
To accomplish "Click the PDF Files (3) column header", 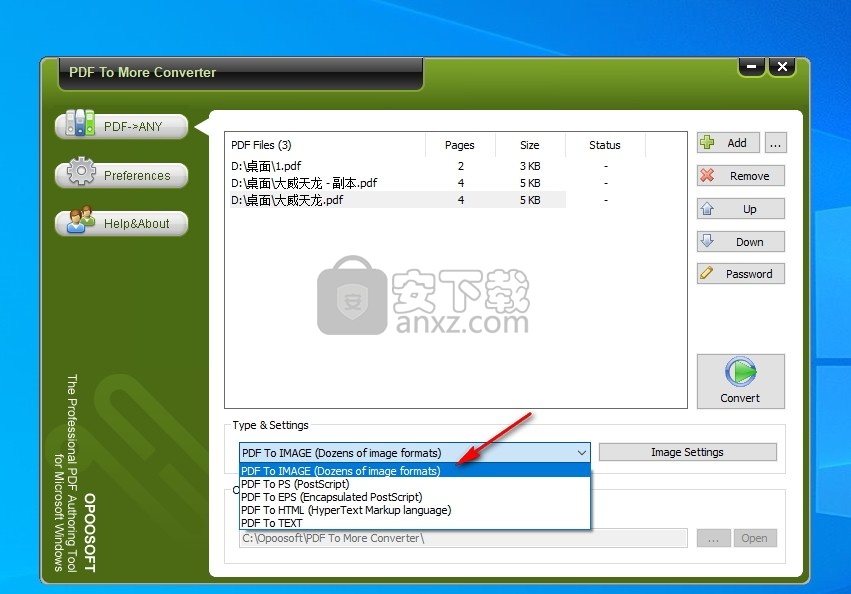I will [x=325, y=145].
